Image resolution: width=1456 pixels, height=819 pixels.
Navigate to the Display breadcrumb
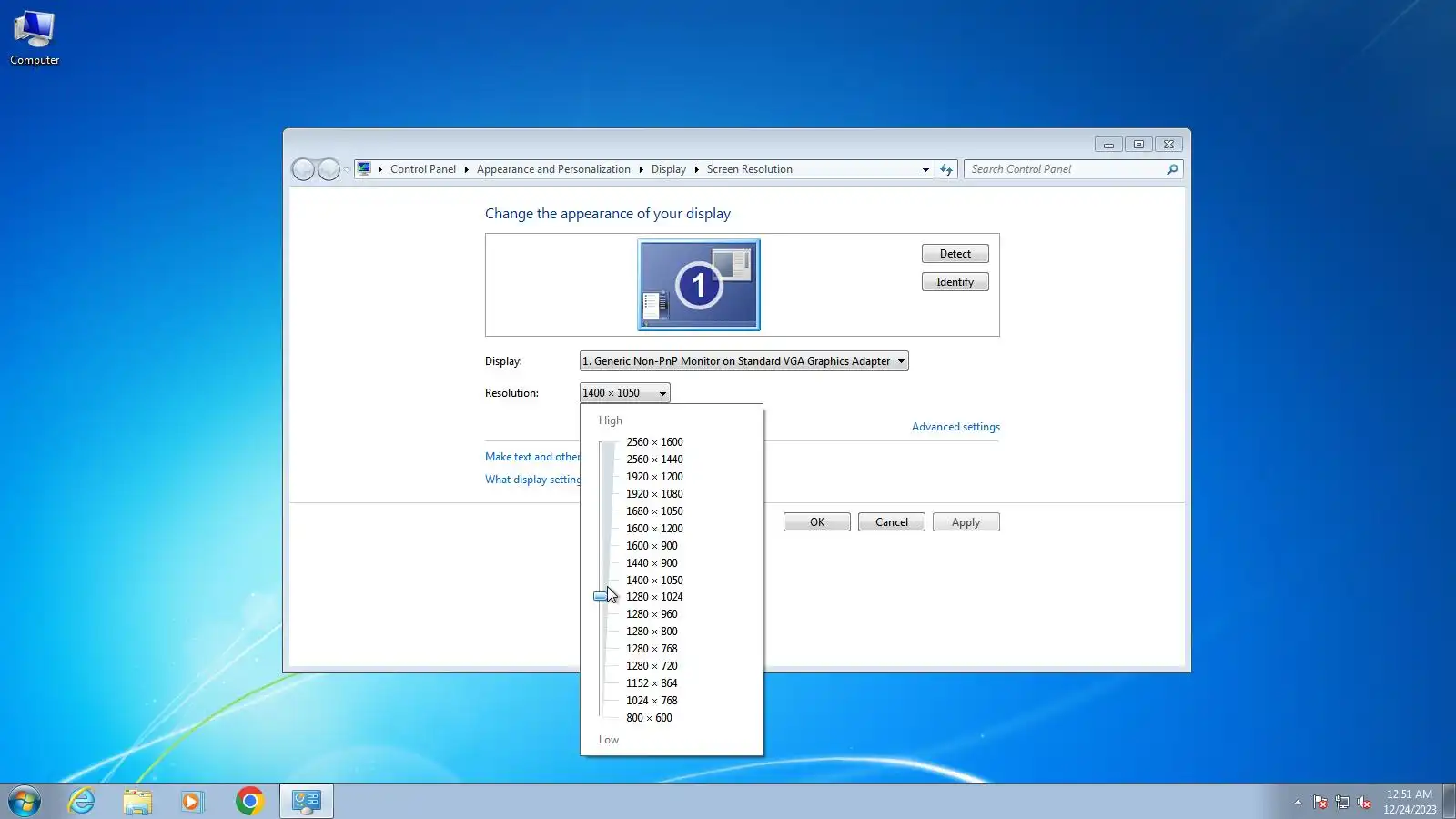[669, 169]
